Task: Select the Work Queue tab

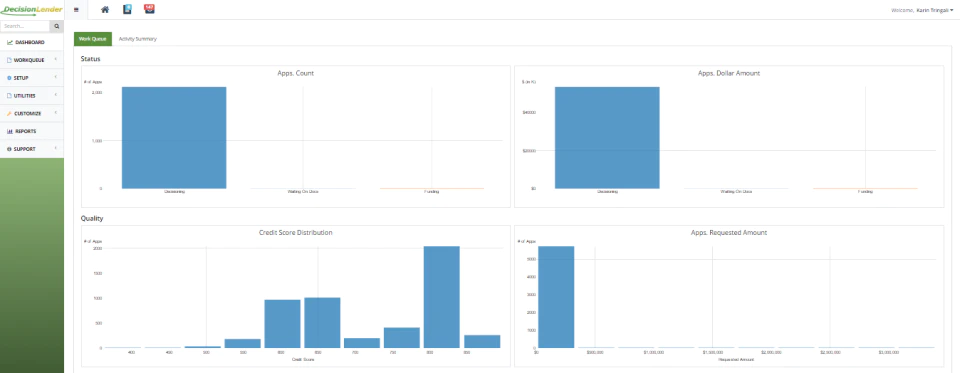Action: 93,39
